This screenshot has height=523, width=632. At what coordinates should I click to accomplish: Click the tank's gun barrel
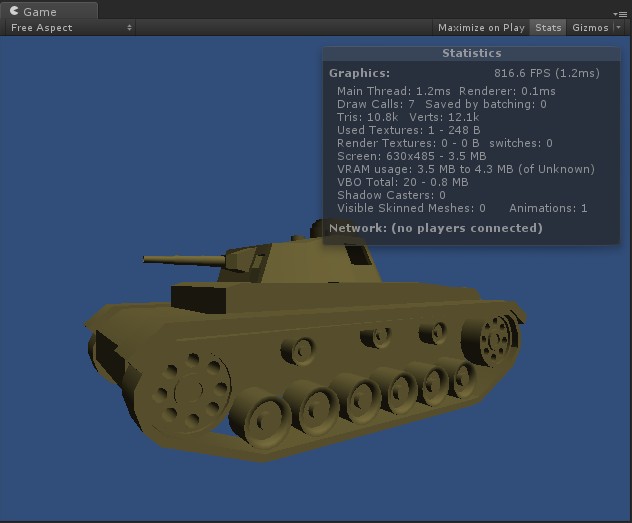[183, 260]
